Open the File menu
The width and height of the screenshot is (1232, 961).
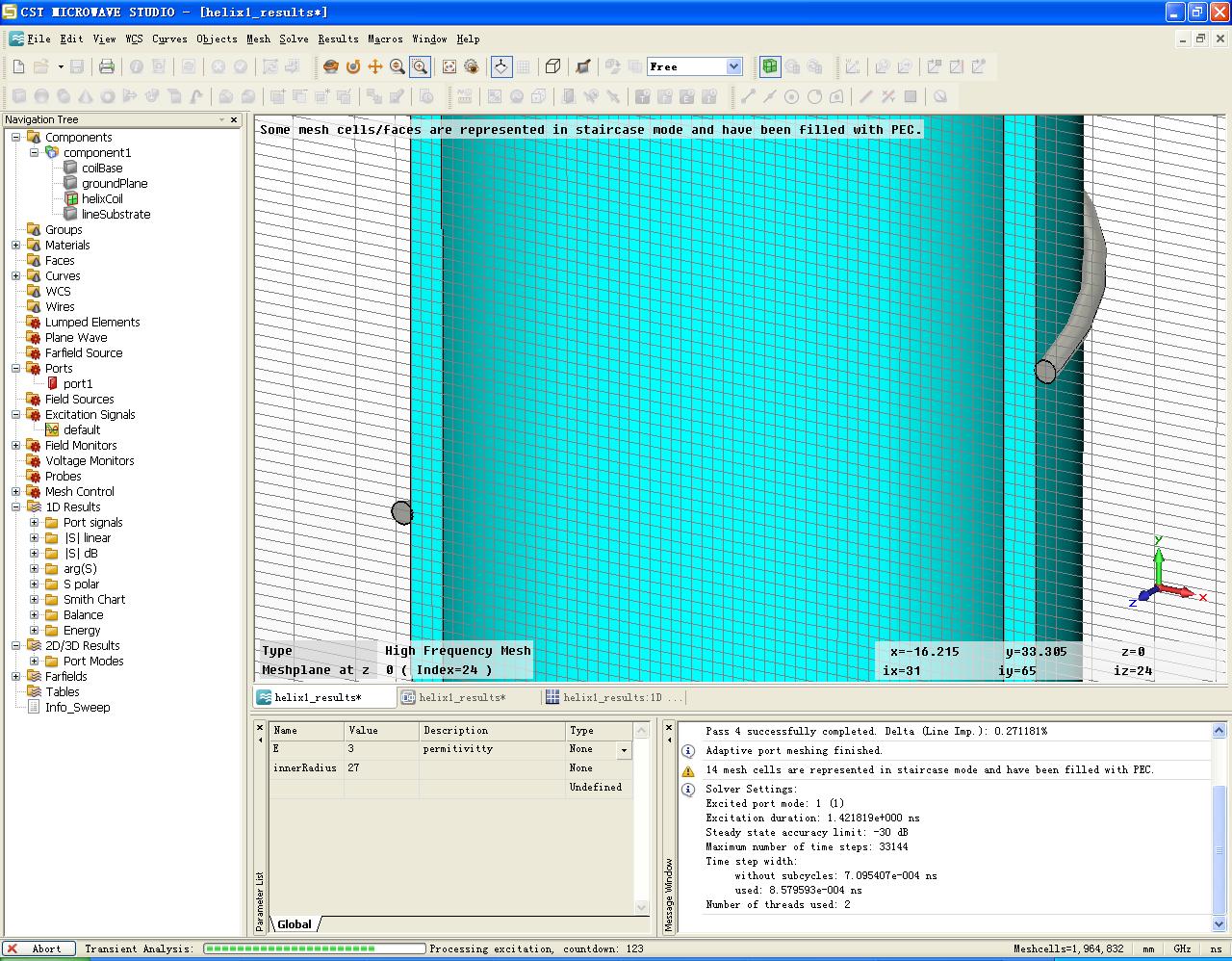pyautogui.click(x=38, y=39)
